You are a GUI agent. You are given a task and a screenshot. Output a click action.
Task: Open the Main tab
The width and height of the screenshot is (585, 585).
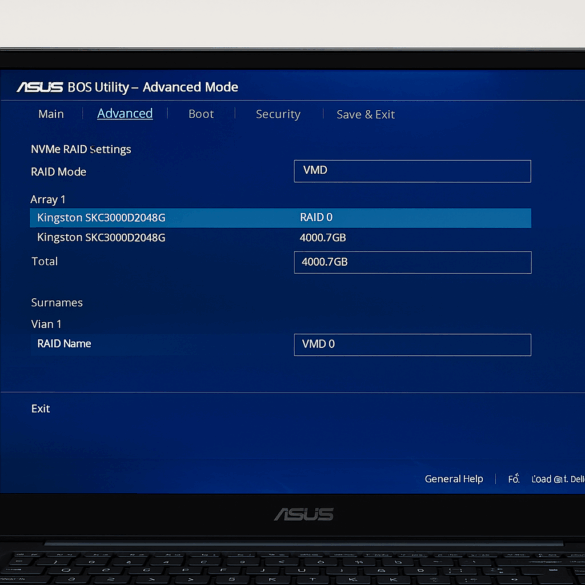click(51, 114)
